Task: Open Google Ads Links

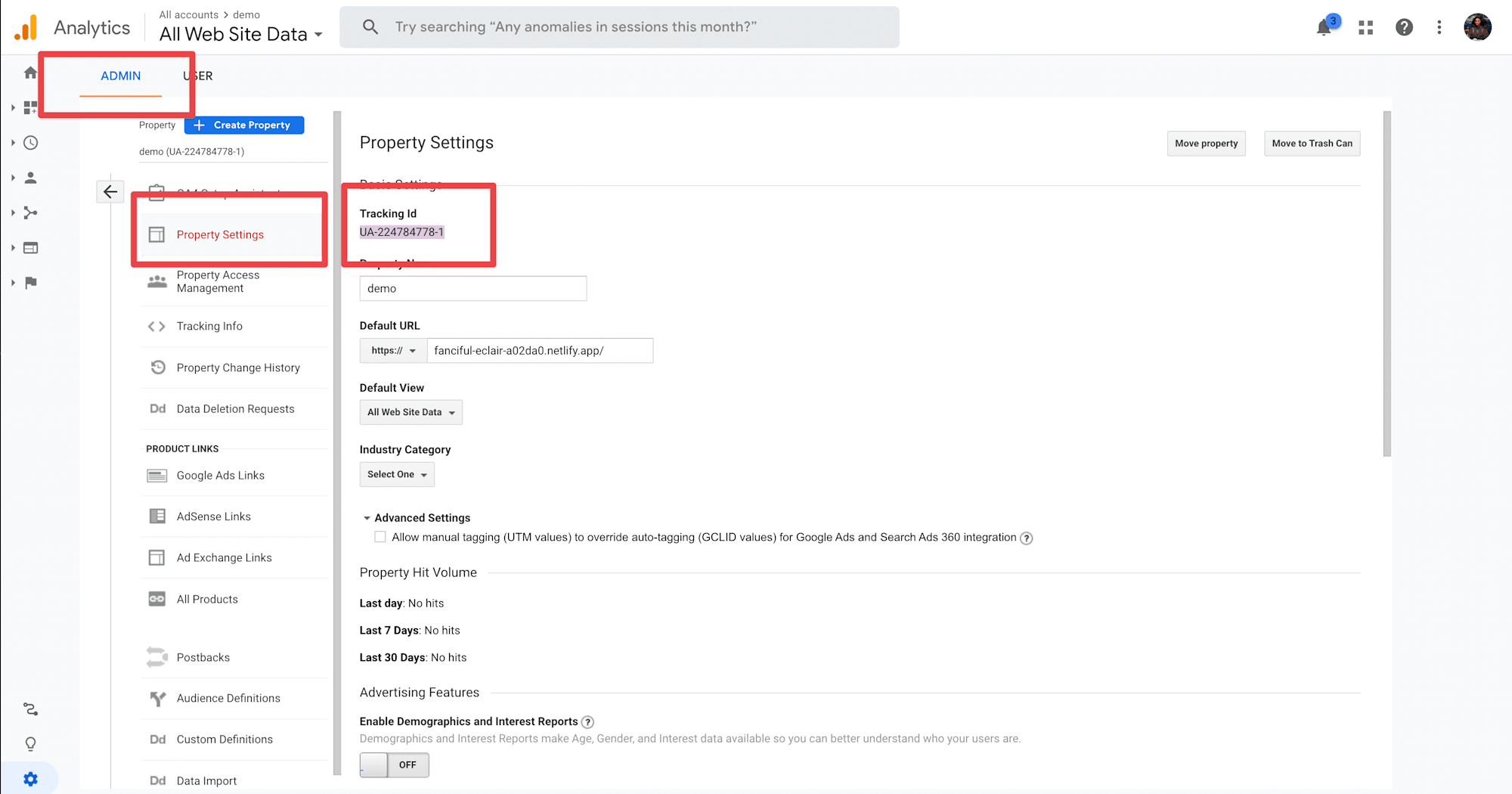Action: (234, 476)
